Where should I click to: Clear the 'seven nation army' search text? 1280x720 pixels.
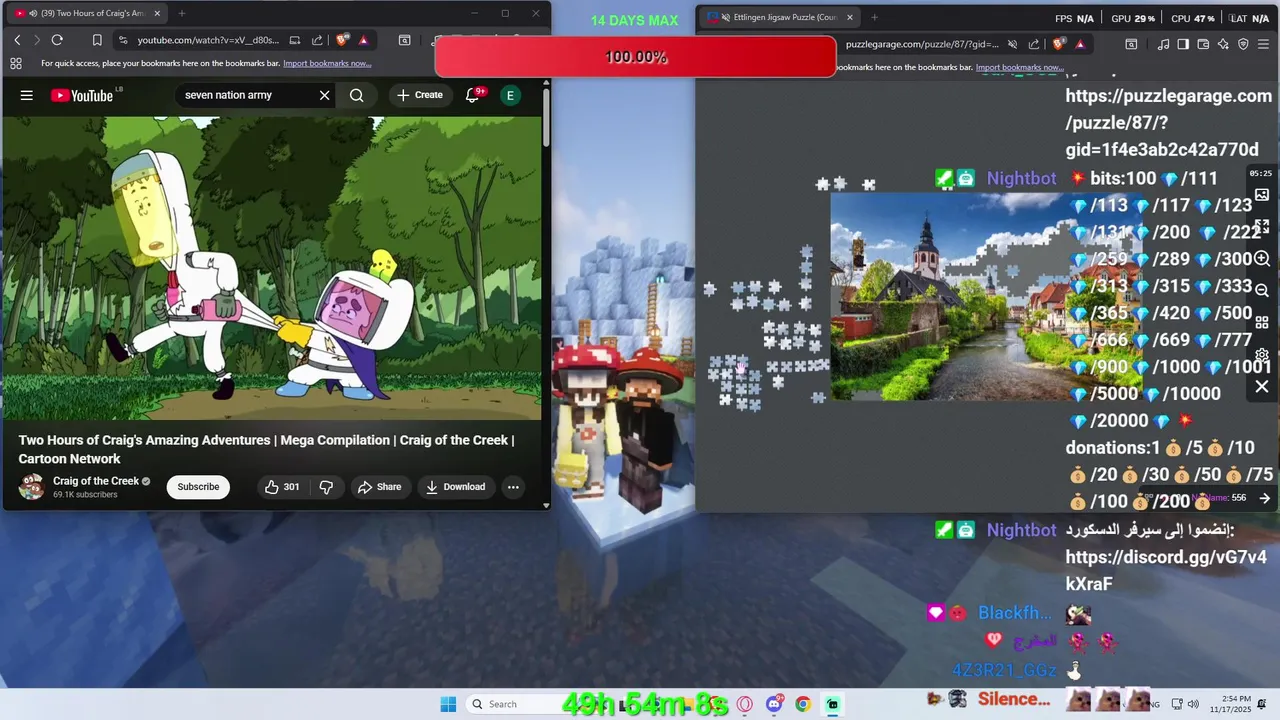pyautogui.click(x=324, y=95)
